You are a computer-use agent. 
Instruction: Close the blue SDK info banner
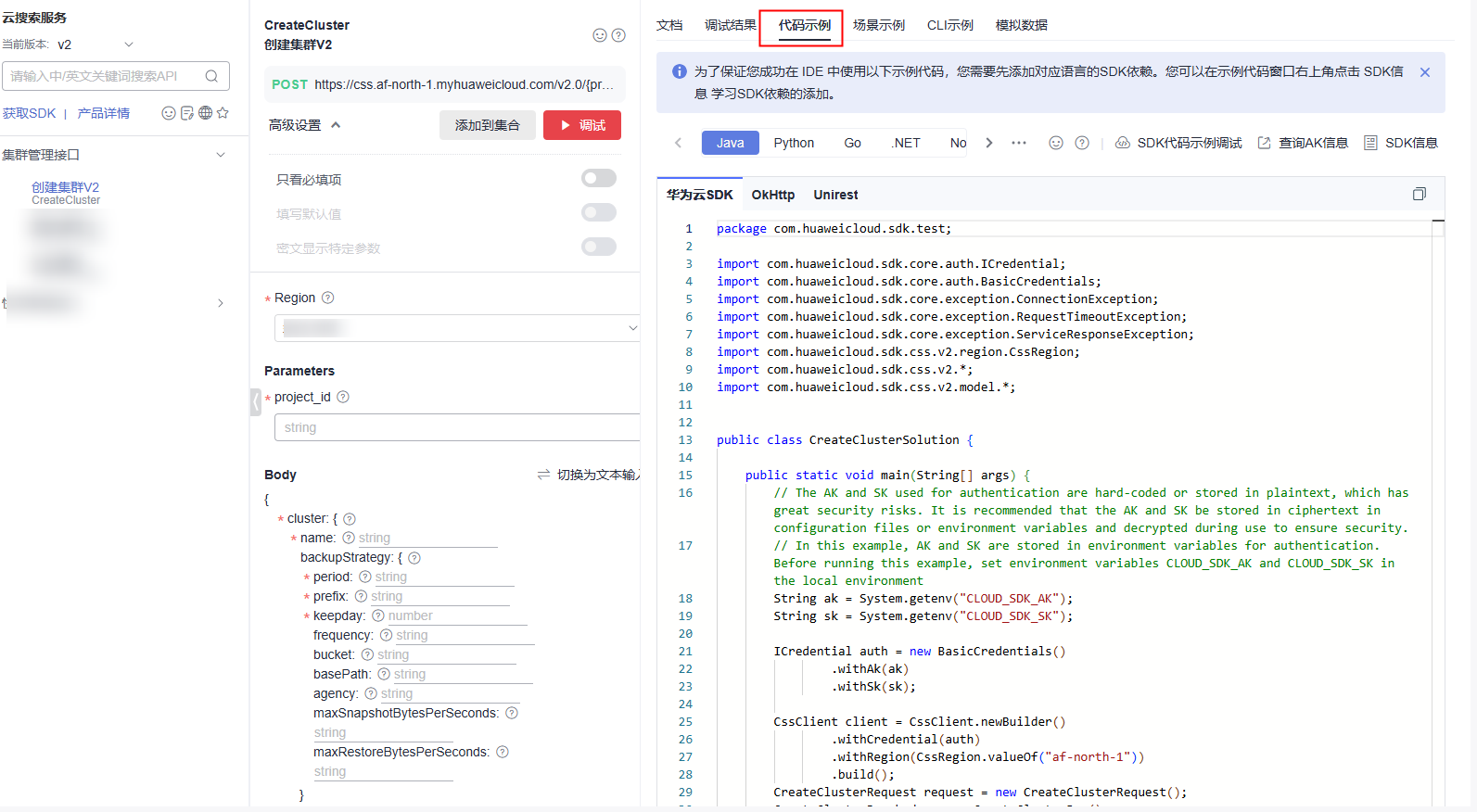(1425, 72)
